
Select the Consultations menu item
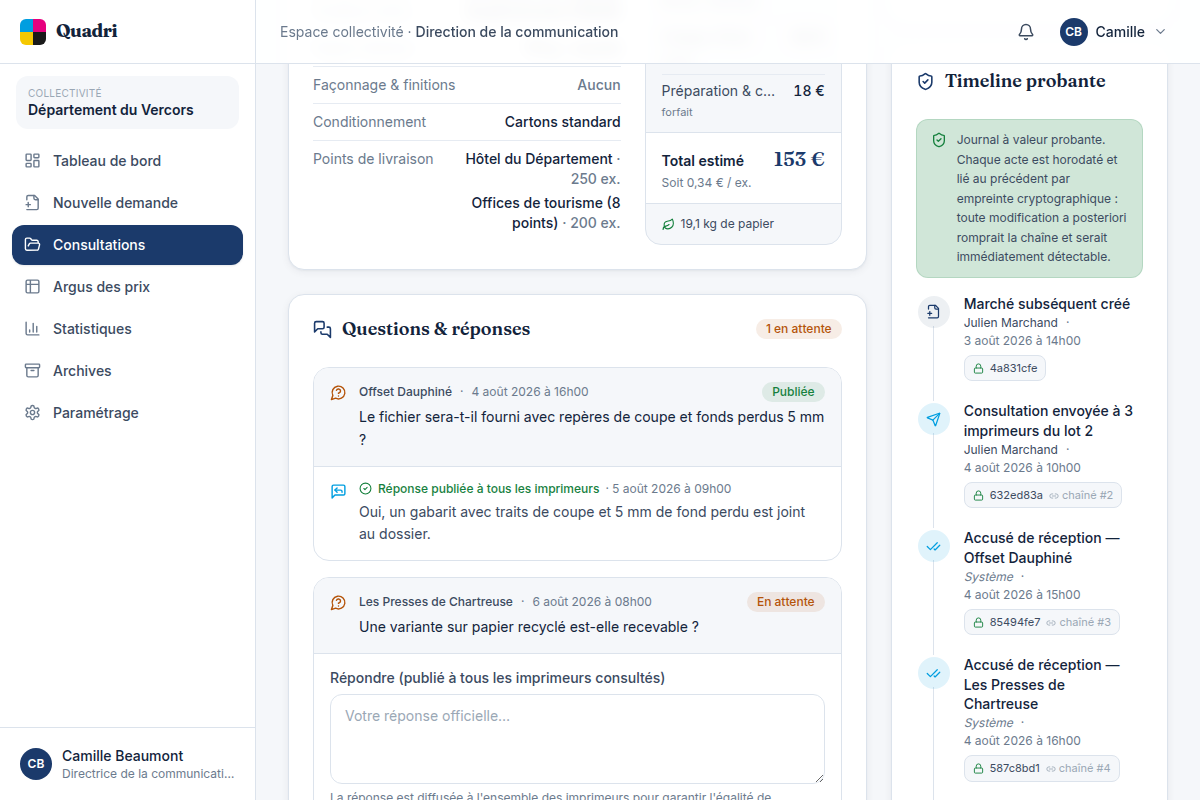[127, 245]
